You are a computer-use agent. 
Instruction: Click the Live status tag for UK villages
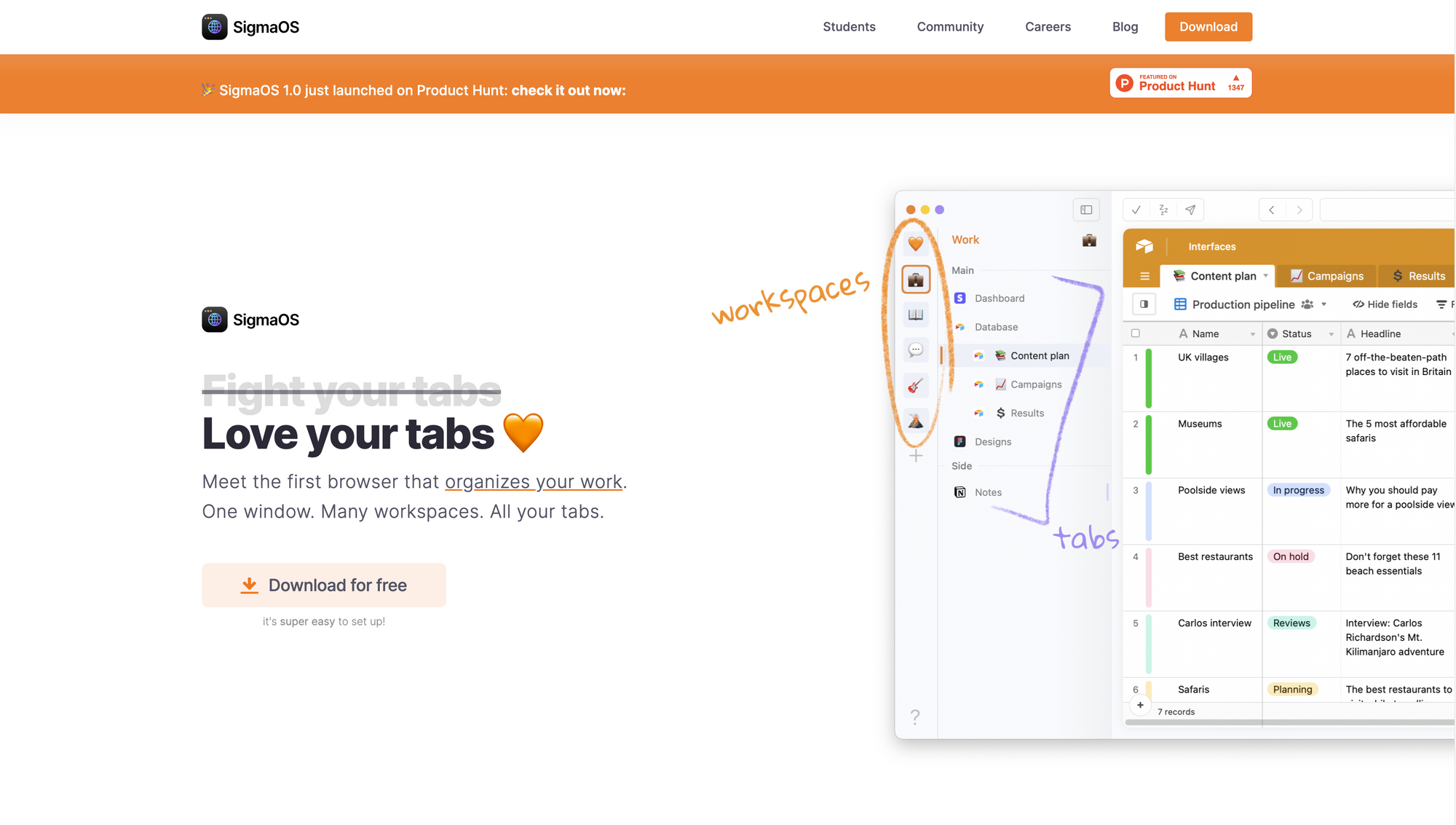(x=1282, y=358)
